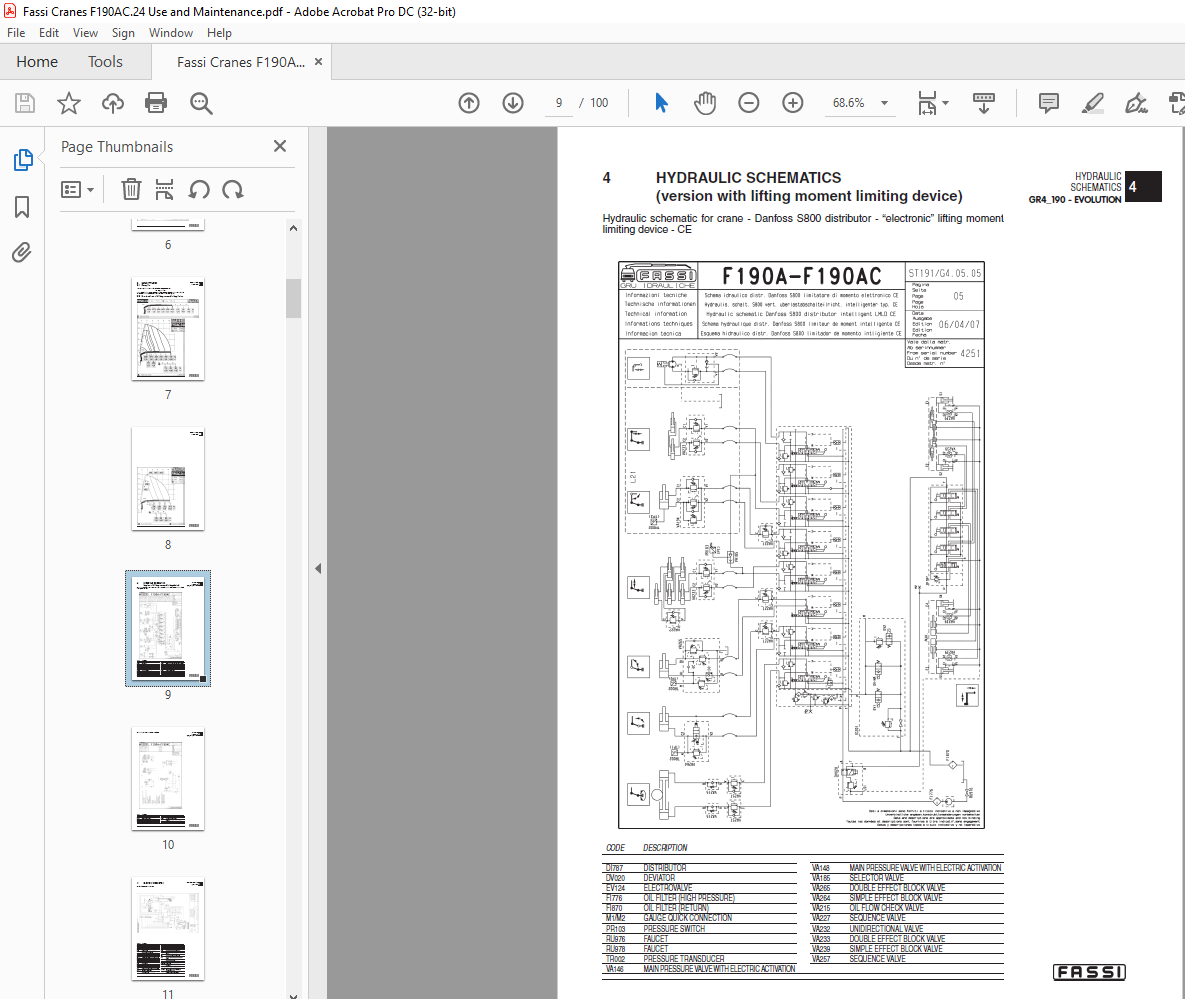Screen dimensions: 1185x999
Task: Open Attachments paperclip panel
Action: [22, 252]
